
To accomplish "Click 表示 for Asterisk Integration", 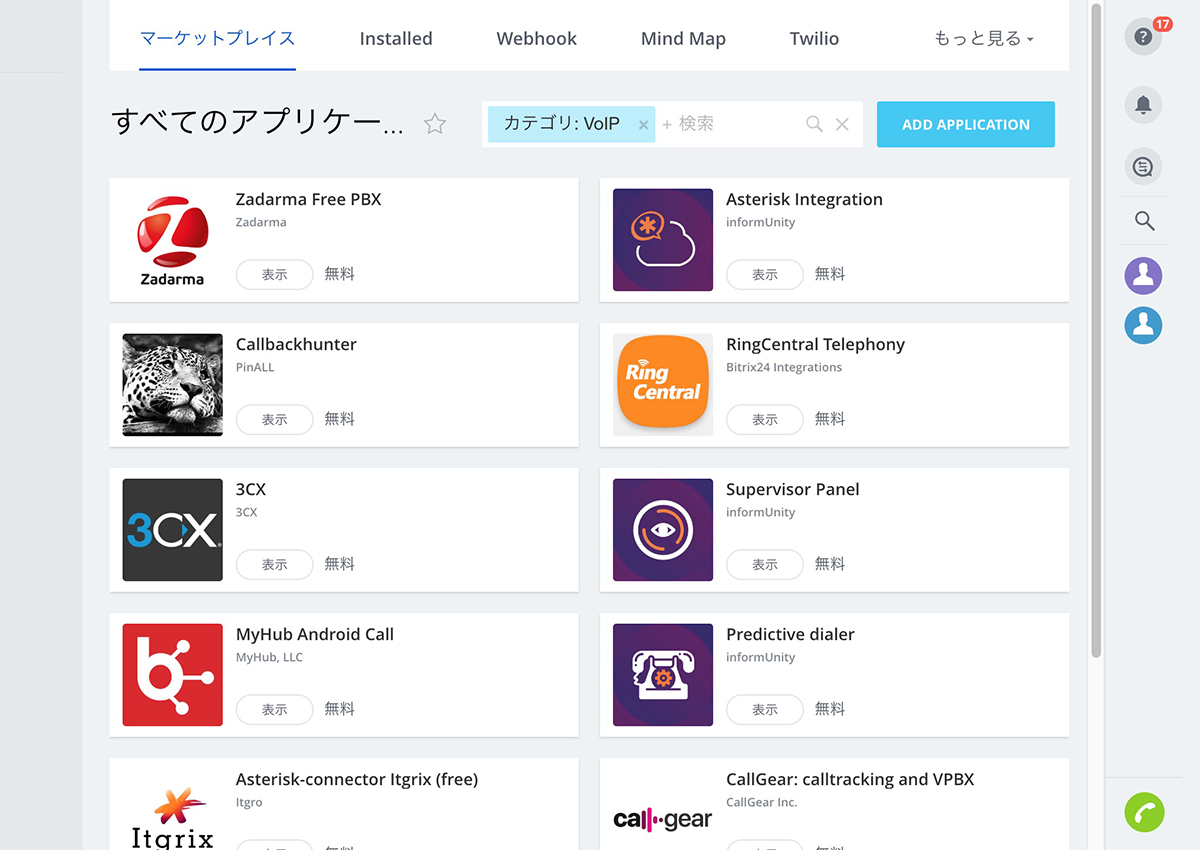I will (764, 274).
